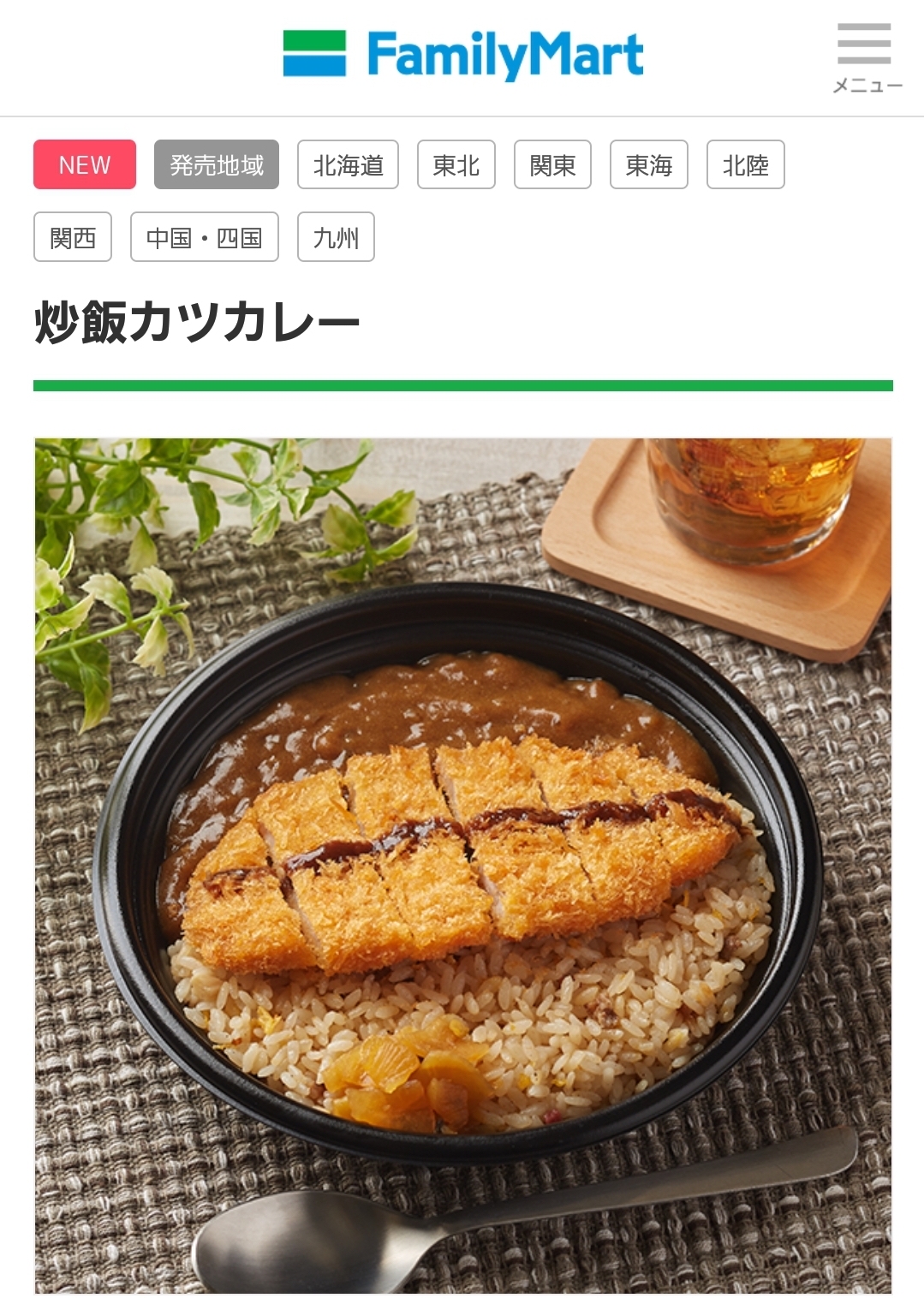Click the green and blue FamilyMart logo mark
The width and height of the screenshot is (924, 1298).
[314, 54]
